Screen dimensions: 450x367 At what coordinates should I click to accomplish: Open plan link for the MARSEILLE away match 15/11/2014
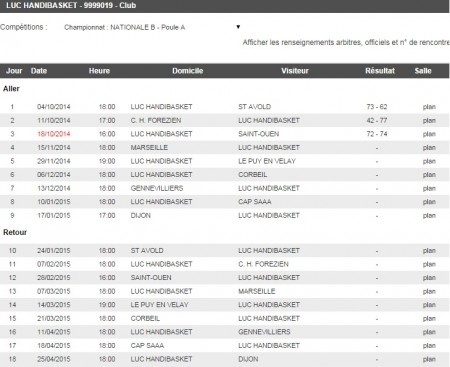pyautogui.click(x=429, y=147)
